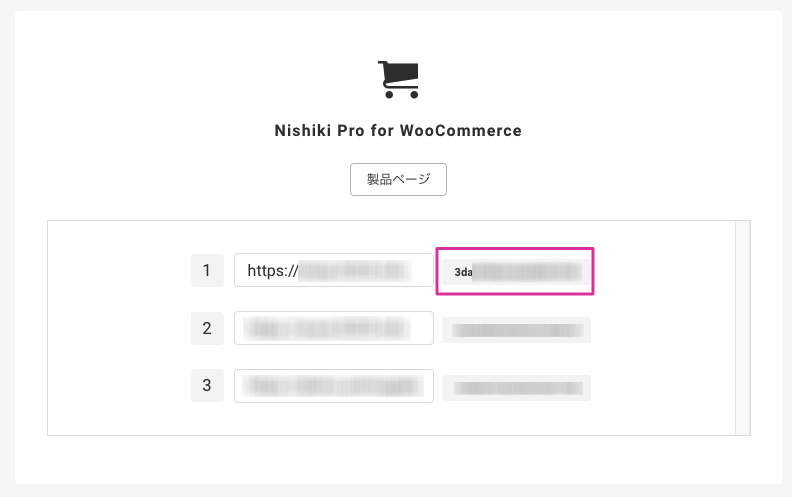This screenshot has height=497, width=792.
Task: Click the number 3 row badge
Action: pos(207,385)
